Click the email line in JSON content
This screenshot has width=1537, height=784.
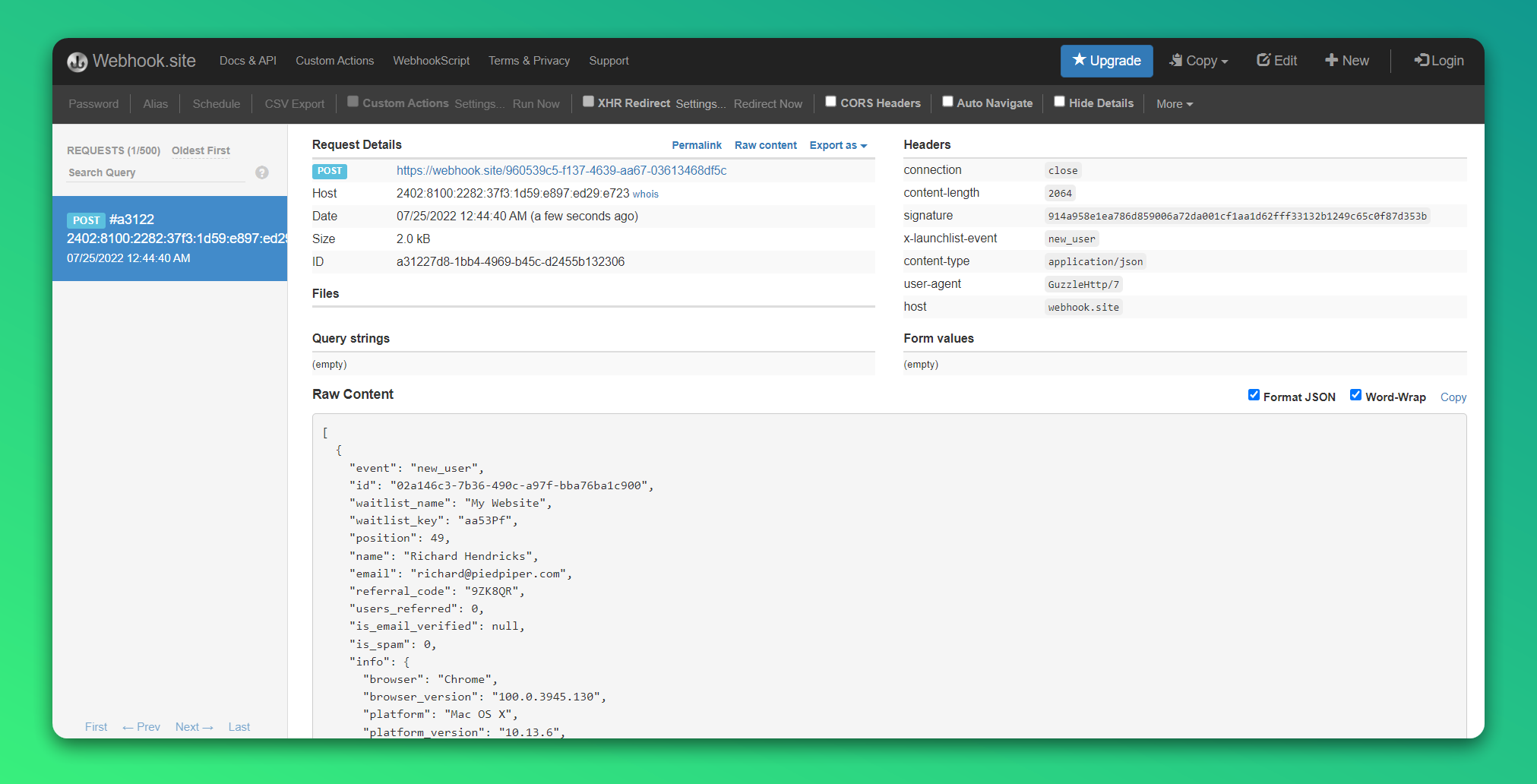point(460,574)
